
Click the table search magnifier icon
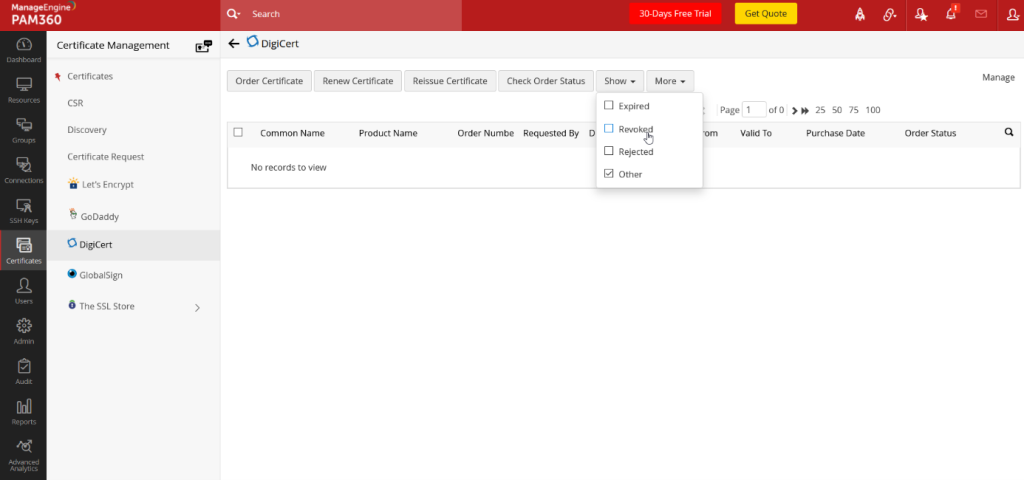[x=1008, y=132]
